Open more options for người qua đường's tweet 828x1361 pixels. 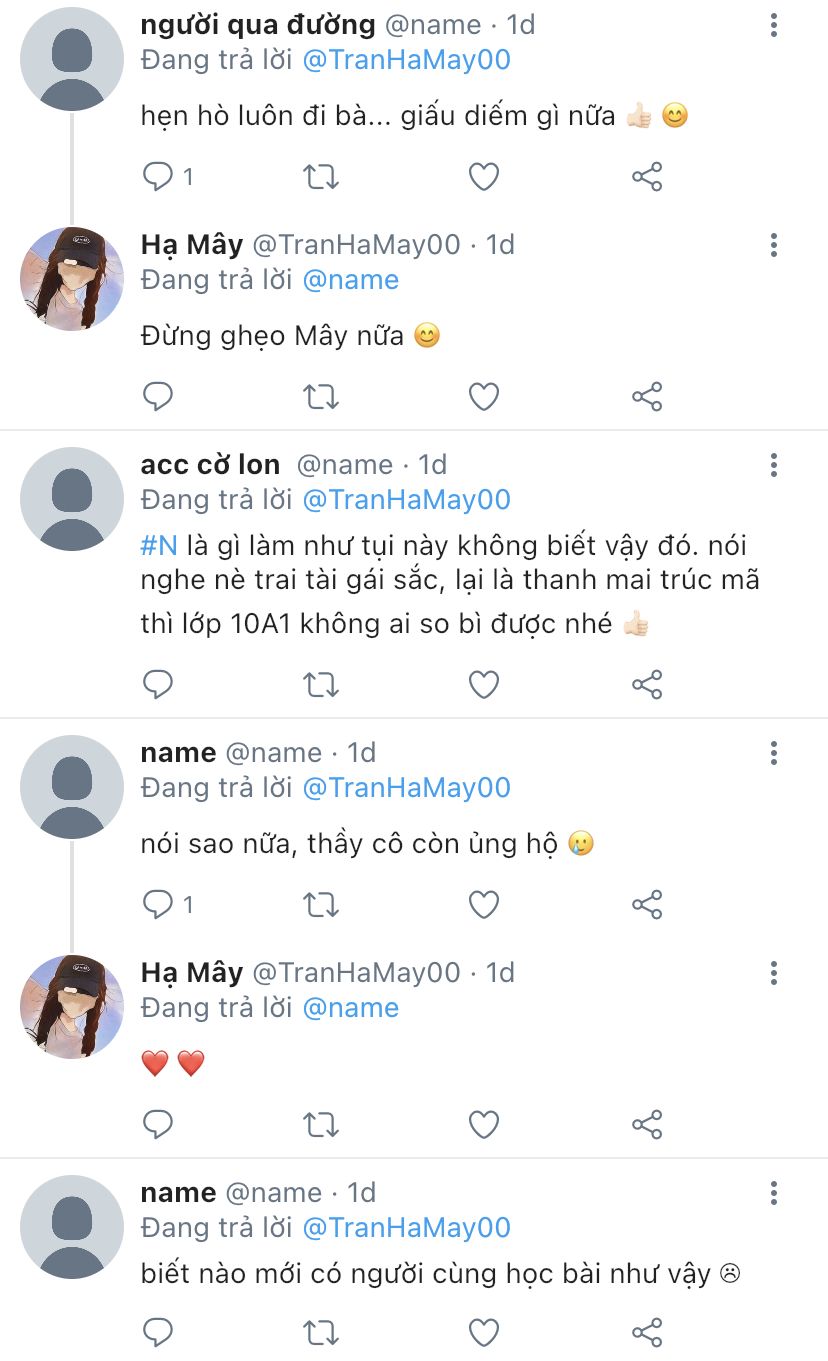tap(774, 25)
